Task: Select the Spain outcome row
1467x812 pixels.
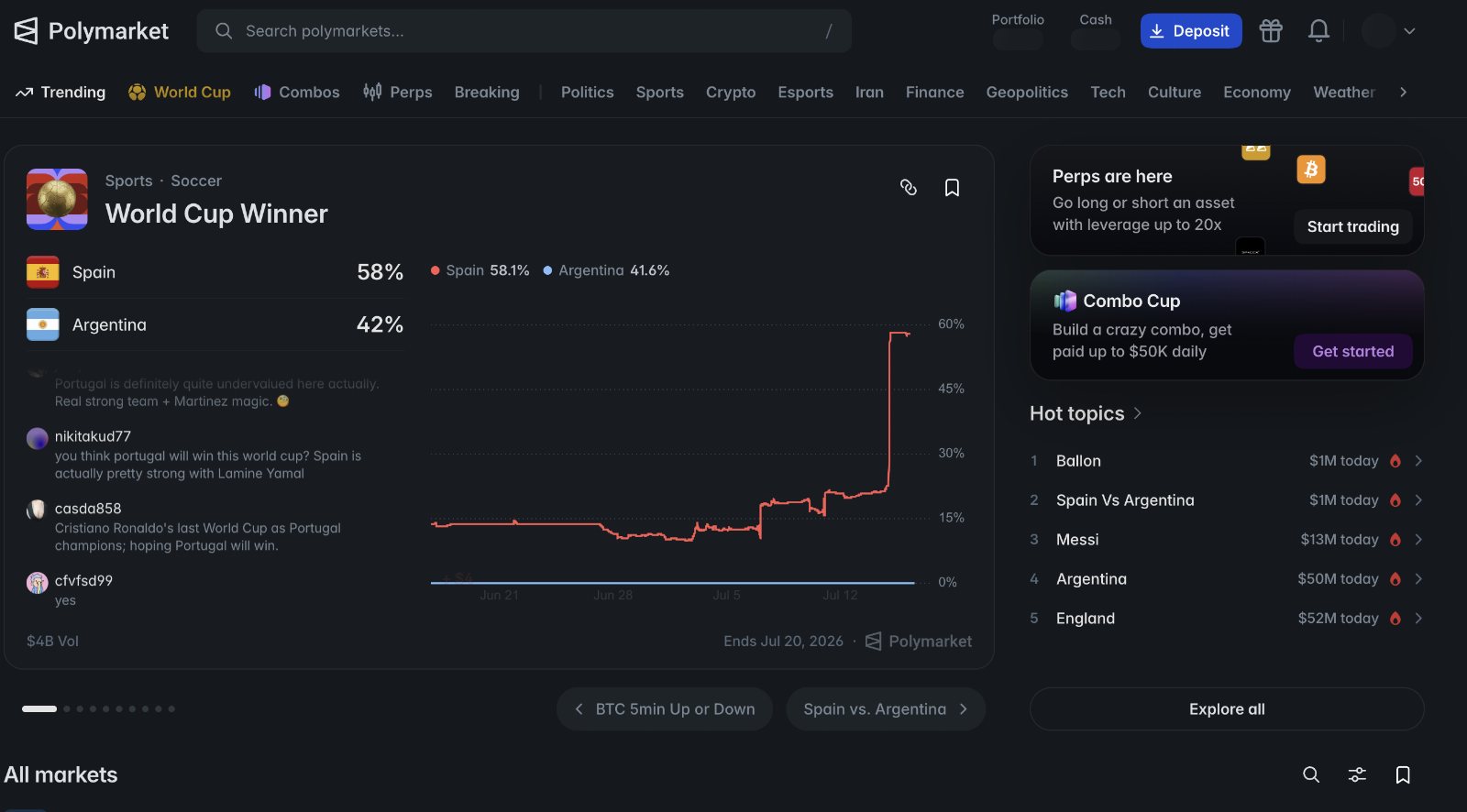Action: [x=215, y=272]
